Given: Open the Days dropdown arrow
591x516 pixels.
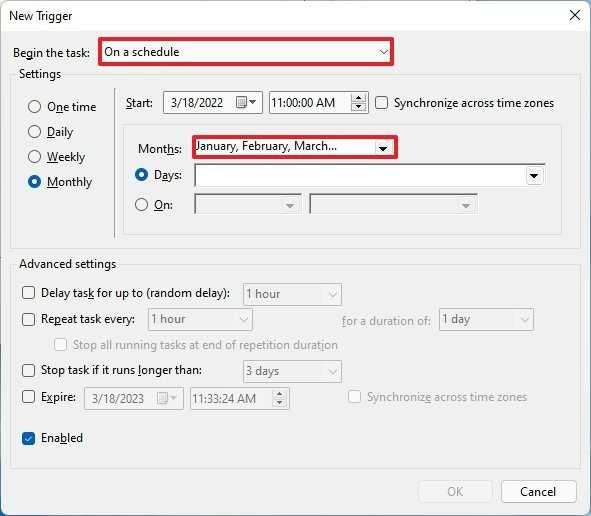Looking at the screenshot, I should point(534,176).
